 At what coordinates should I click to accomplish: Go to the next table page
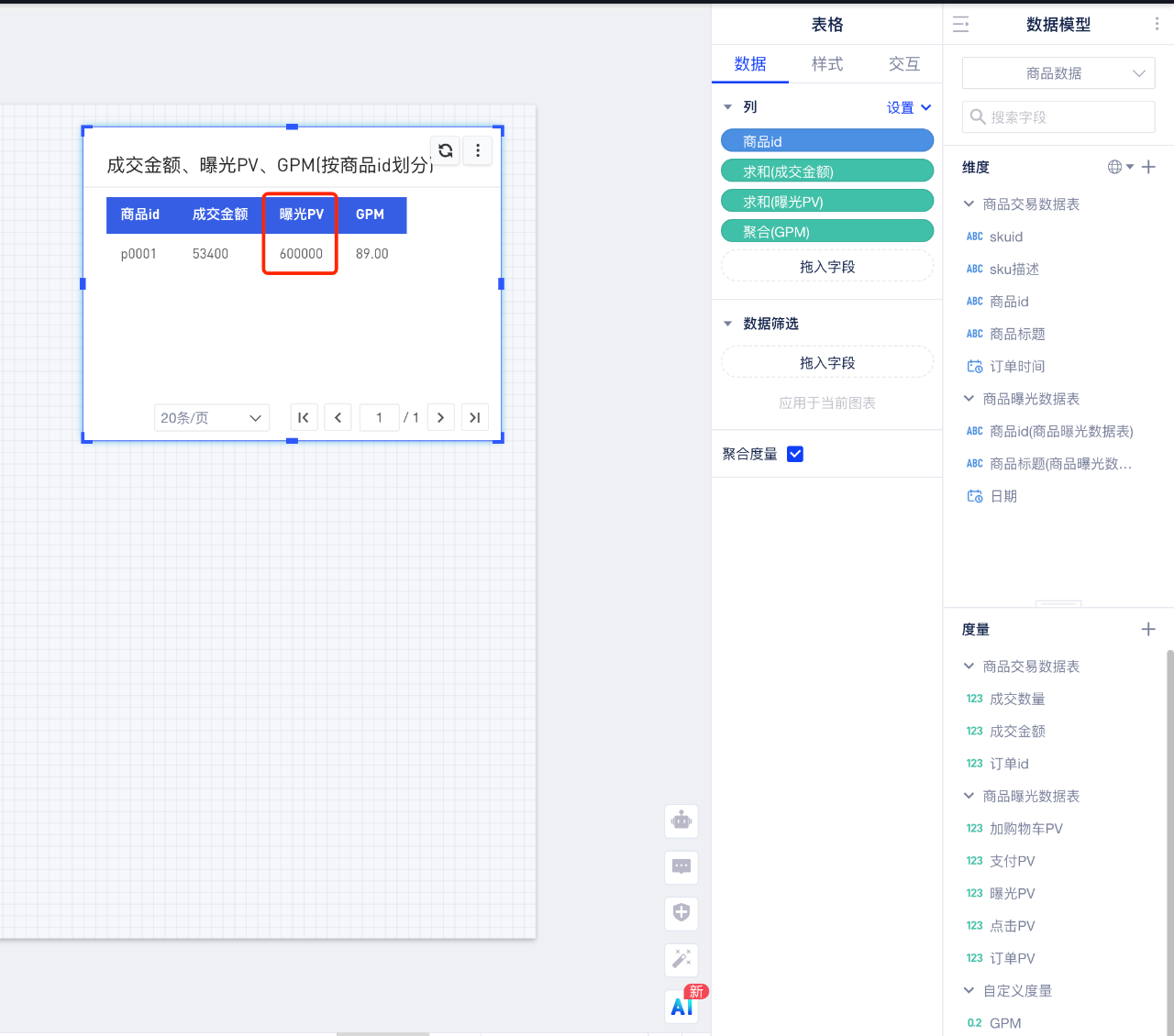[x=440, y=418]
